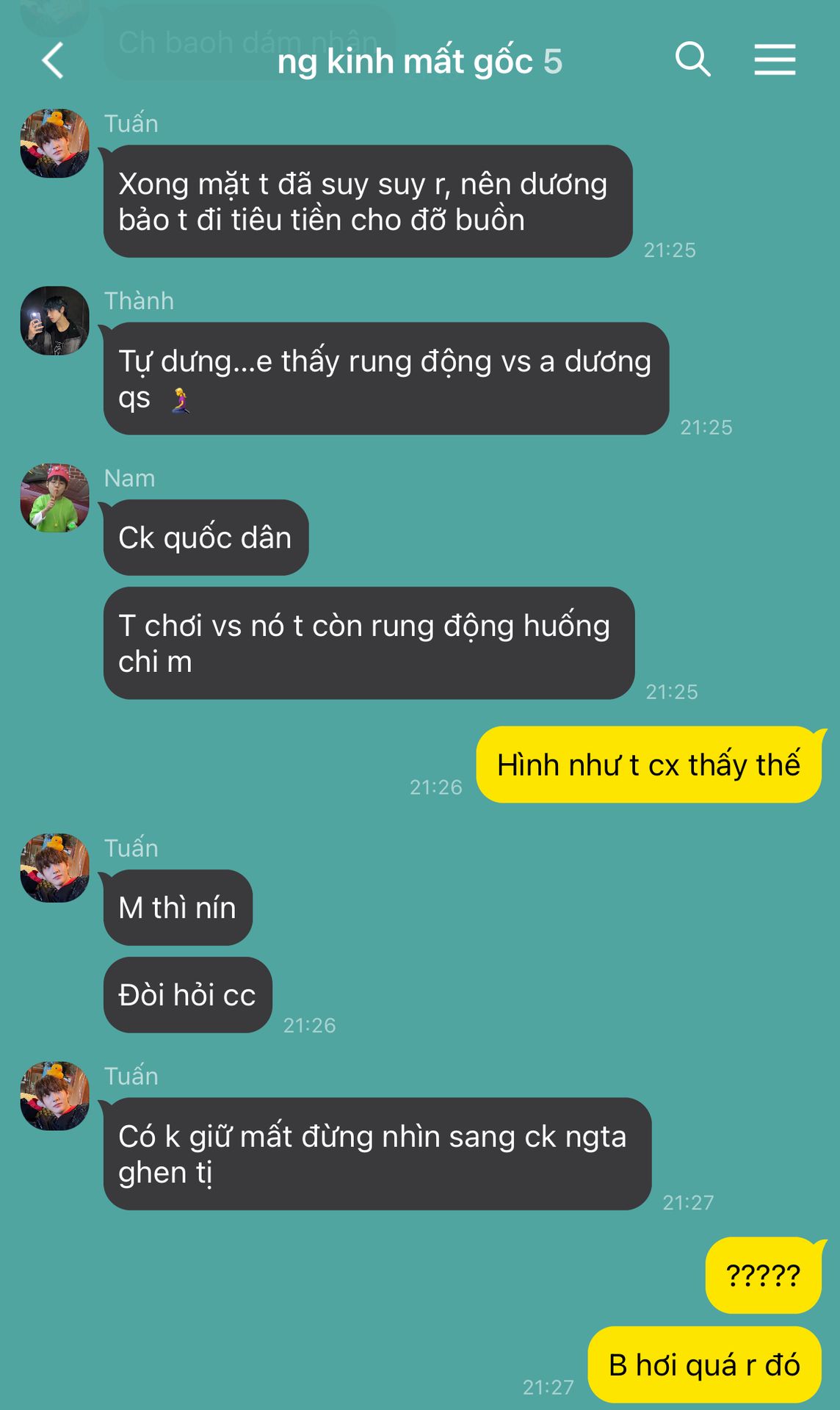Select the 'M thì nín' message
Screen dimensions: 840x1410
(178, 908)
